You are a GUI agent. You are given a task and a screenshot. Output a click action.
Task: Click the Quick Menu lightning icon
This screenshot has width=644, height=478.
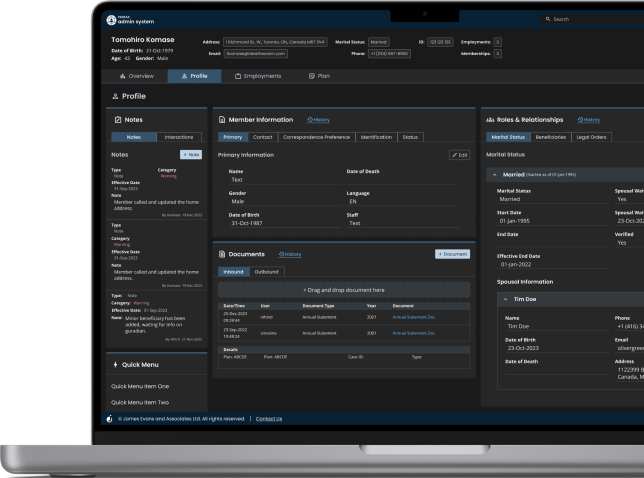click(x=116, y=364)
